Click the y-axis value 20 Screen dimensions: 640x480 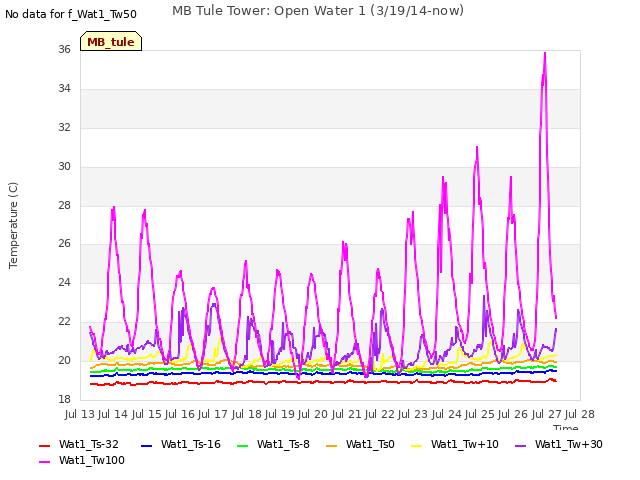[64, 360]
